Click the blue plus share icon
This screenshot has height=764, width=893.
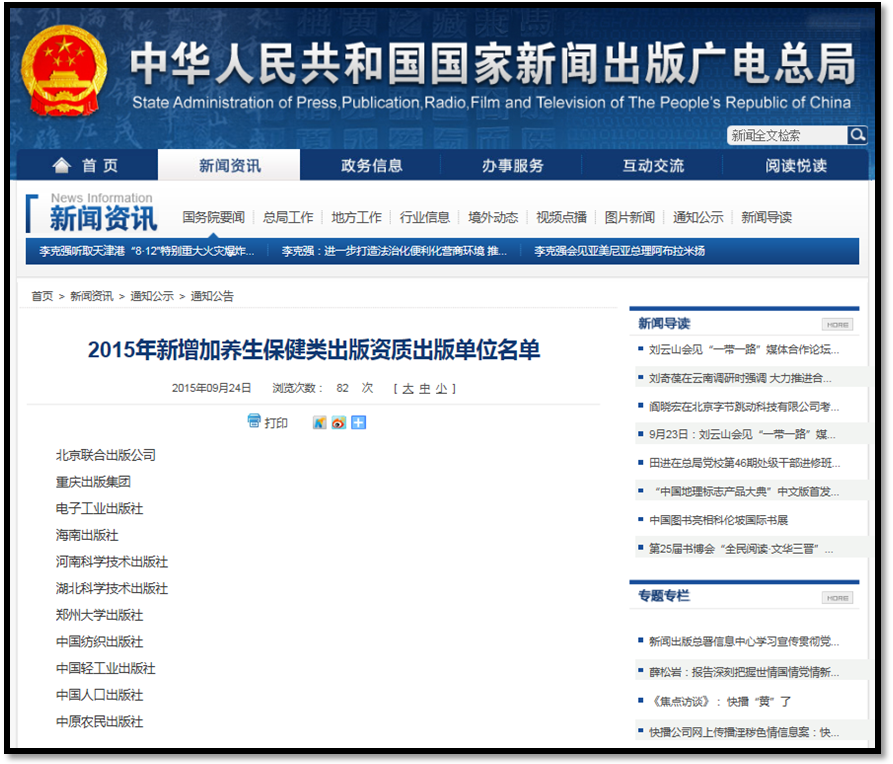click(x=358, y=423)
